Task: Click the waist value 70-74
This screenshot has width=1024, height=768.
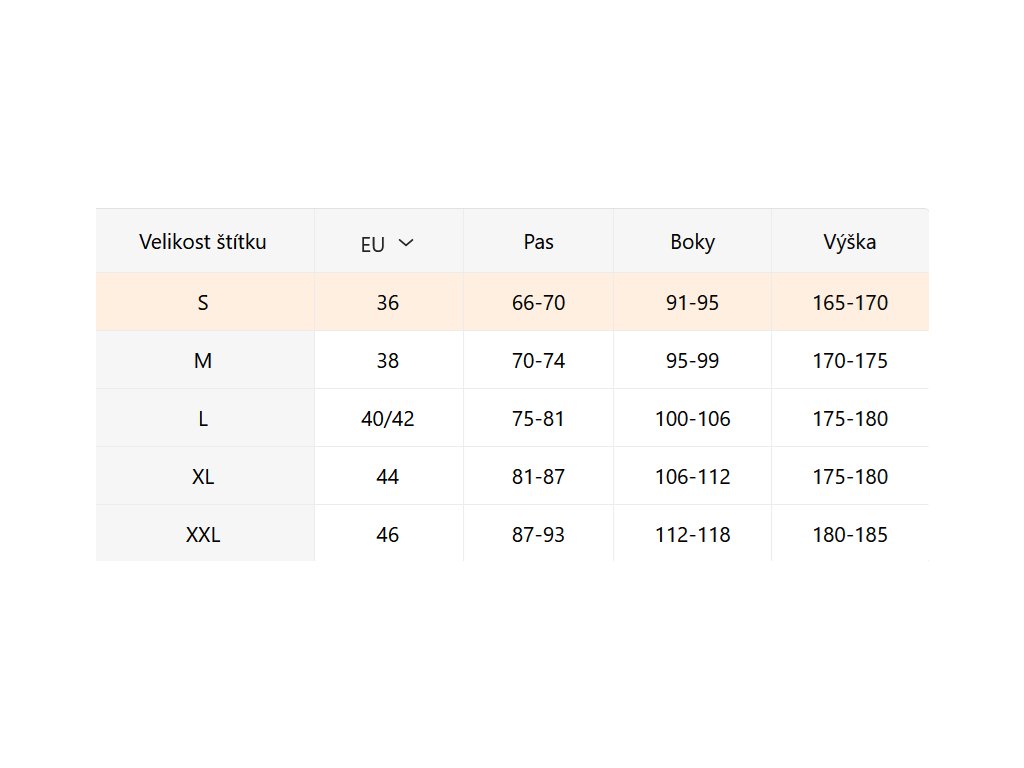Action: pos(538,361)
